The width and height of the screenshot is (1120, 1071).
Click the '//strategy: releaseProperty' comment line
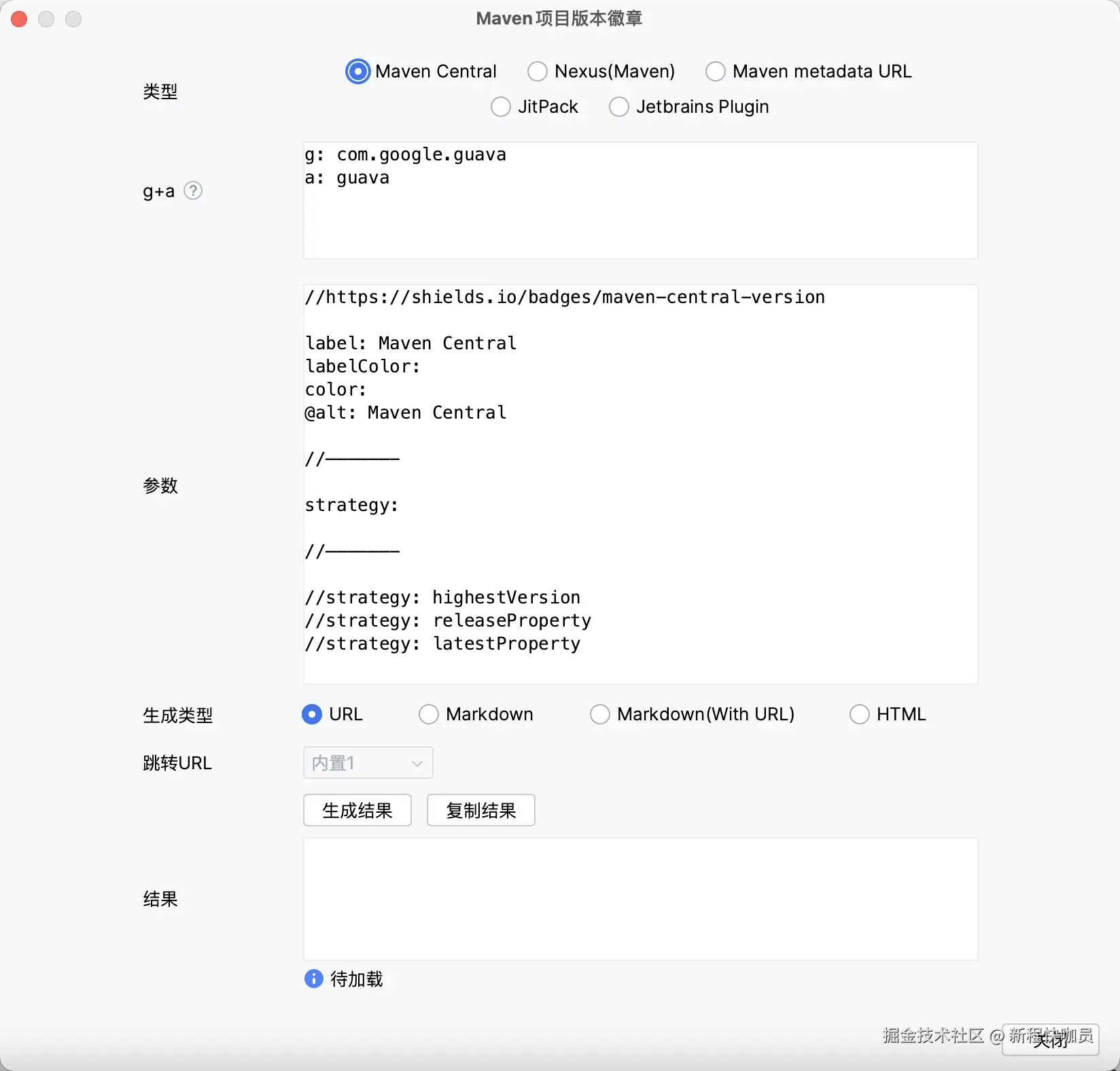449,620
